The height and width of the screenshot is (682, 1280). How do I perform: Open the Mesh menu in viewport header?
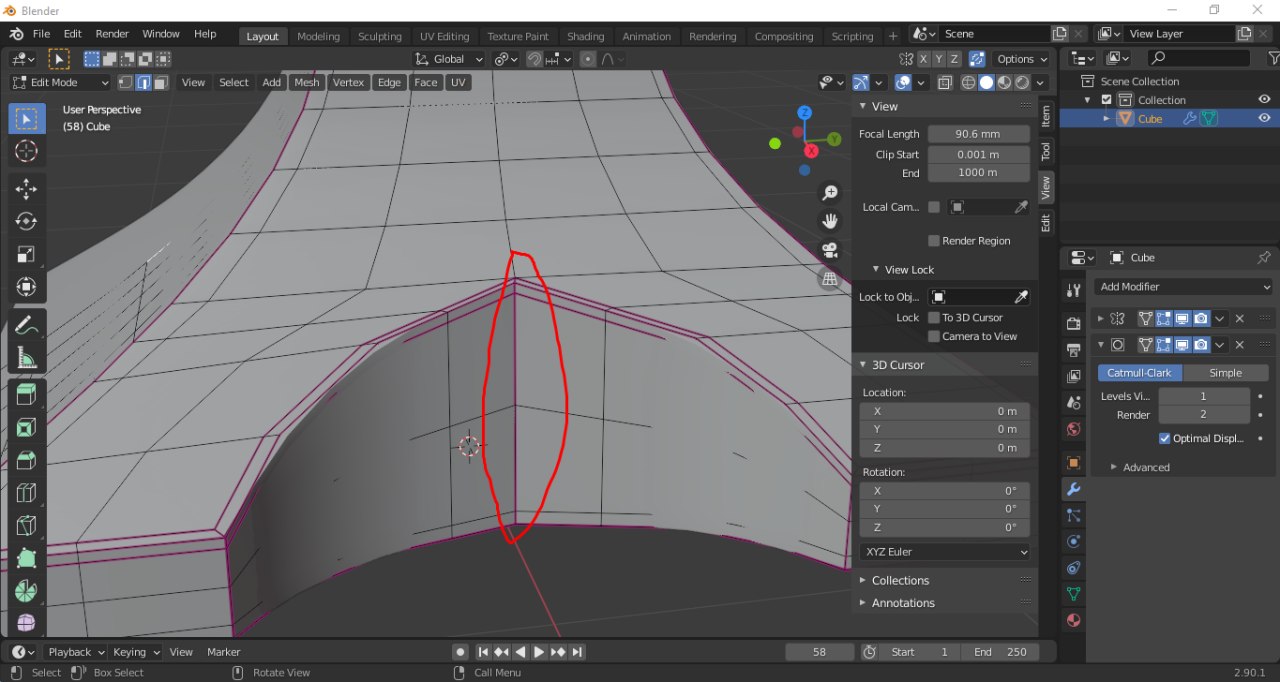click(306, 82)
